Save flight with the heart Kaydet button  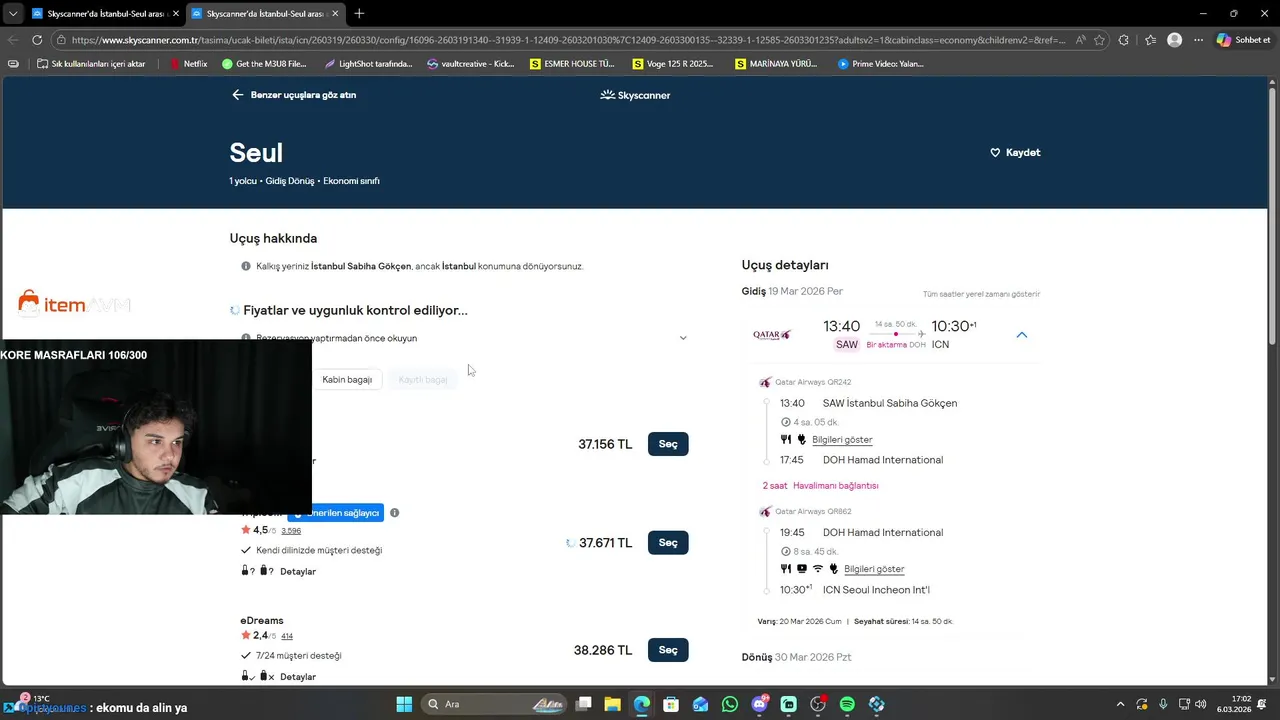(x=1015, y=152)
